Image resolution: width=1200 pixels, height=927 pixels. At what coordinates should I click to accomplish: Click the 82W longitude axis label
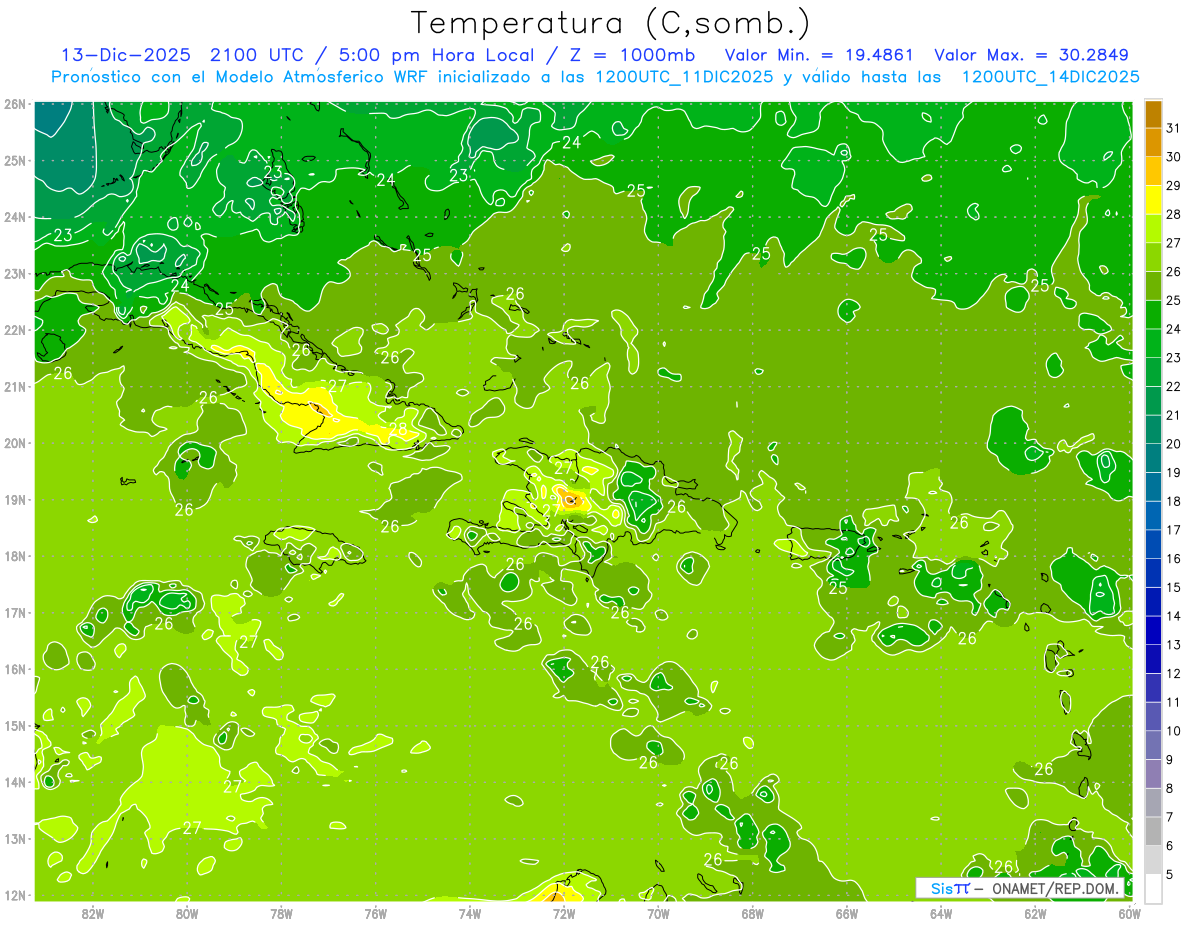(93, 913)
